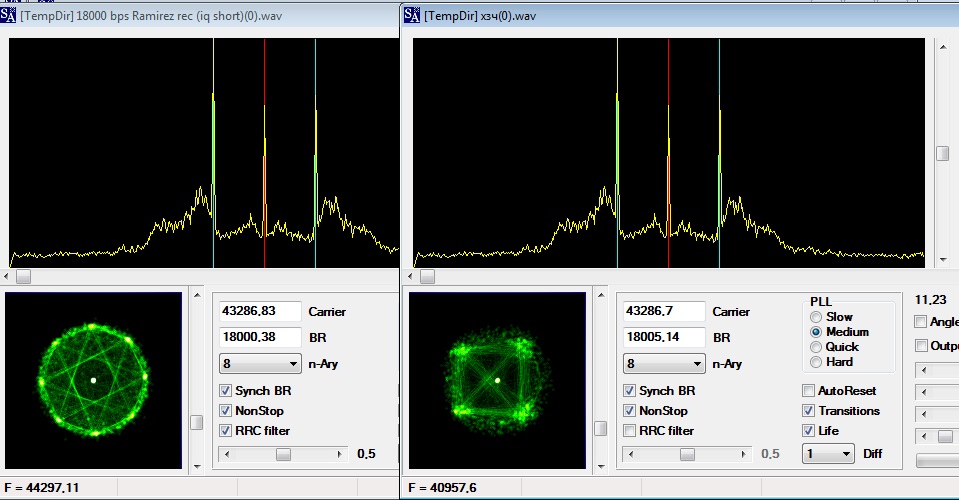
Task: Click scrollbar thumb beside хзч(0).wav constellation
Action: (601, 428)
